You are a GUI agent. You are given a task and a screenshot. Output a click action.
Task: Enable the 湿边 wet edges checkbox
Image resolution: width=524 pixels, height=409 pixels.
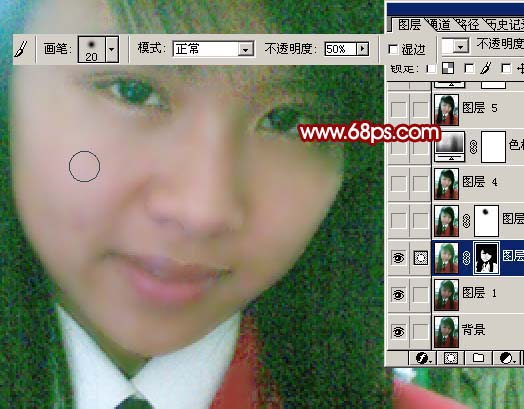point(393,50)
